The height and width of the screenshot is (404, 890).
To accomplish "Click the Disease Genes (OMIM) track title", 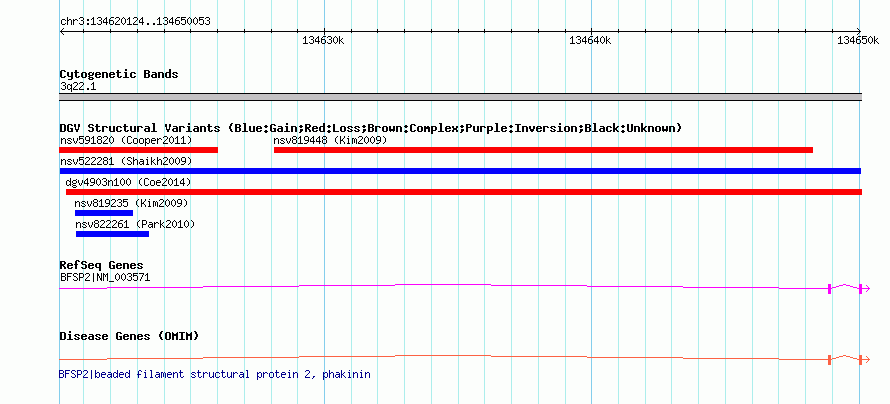I will point(129,336).
